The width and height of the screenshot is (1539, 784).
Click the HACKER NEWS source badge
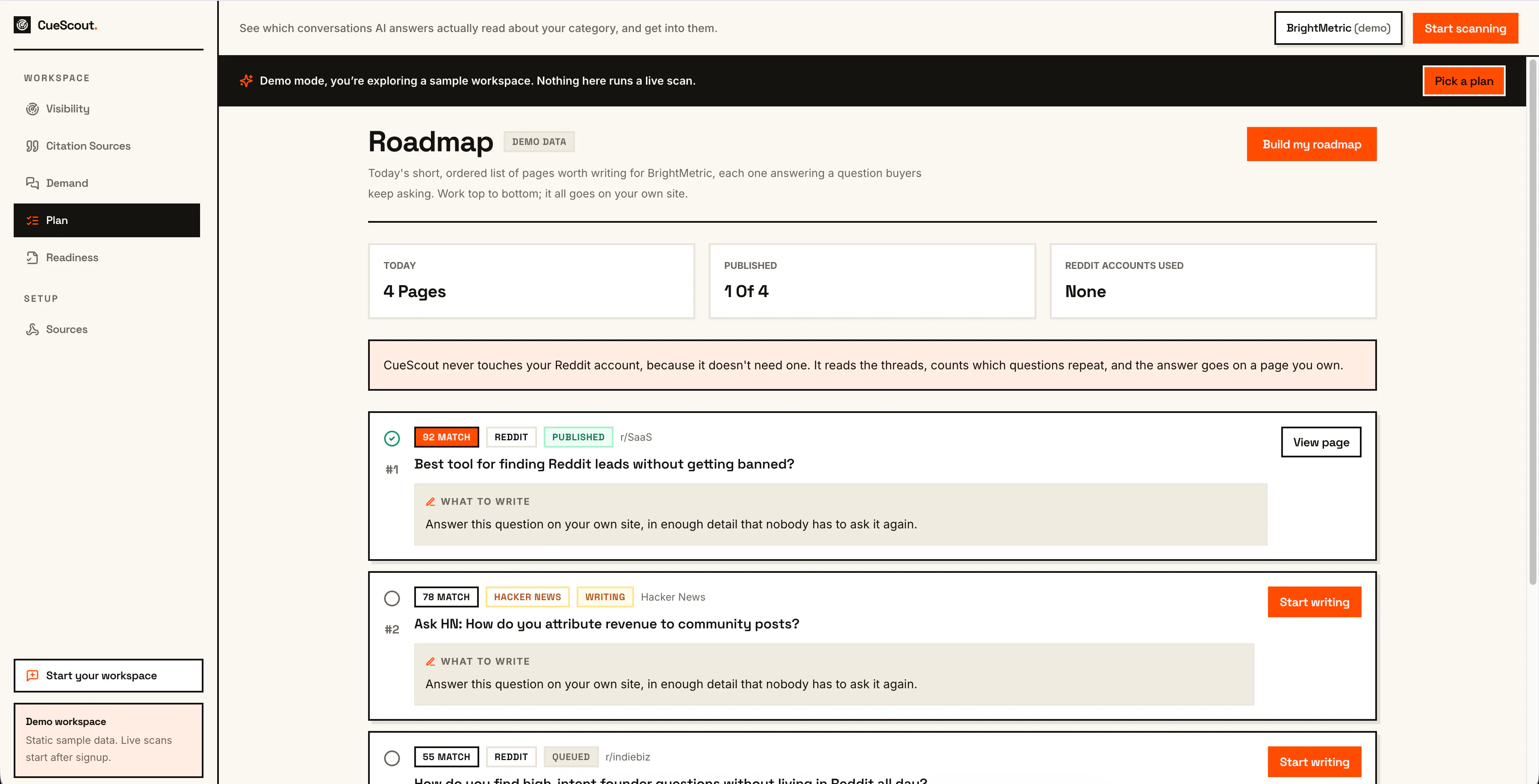(x=528, y=597)
